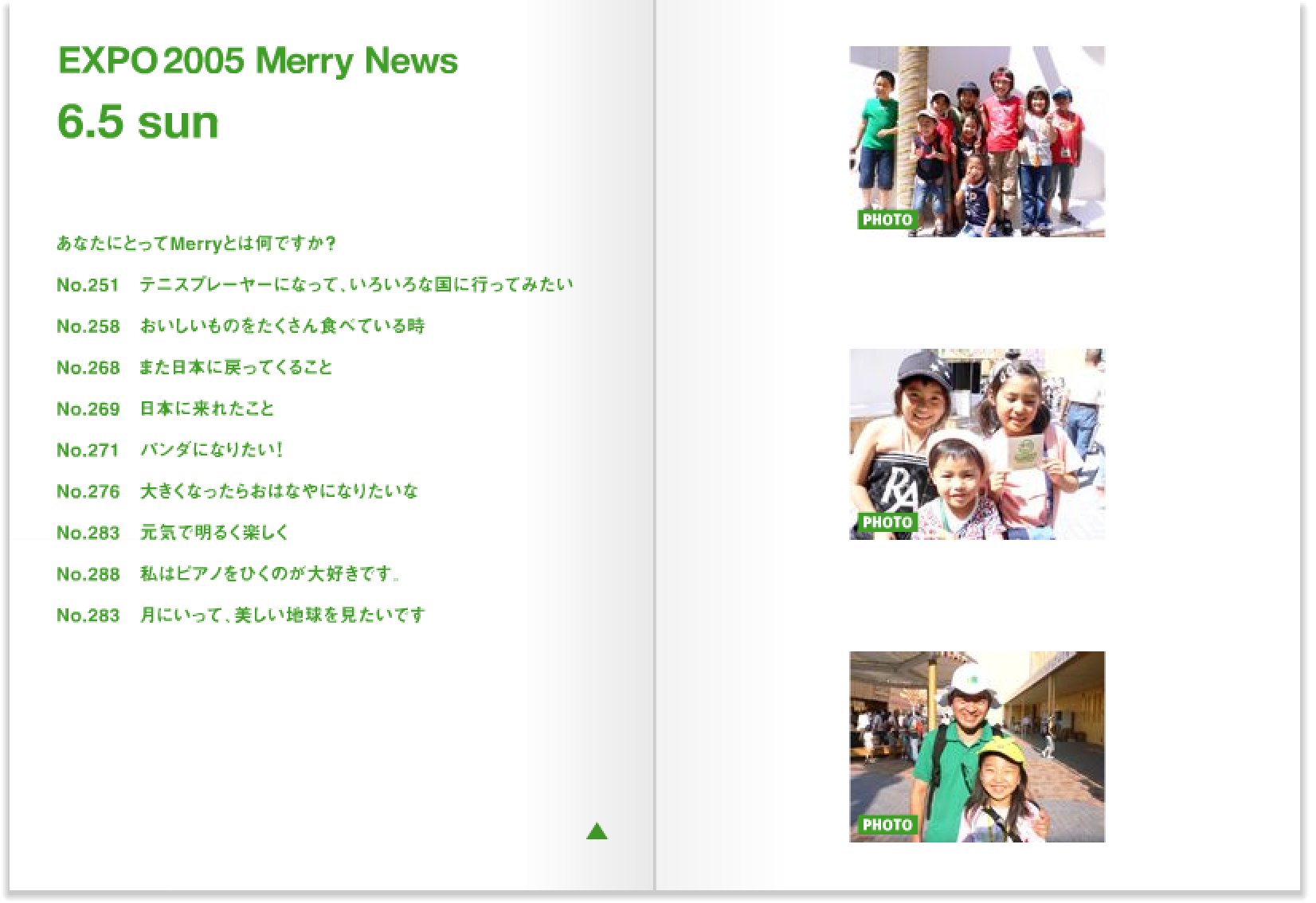1316x903 pixels.
Task: Select entry No.276 about becoming a florist
Action: (x=237, y=492)
